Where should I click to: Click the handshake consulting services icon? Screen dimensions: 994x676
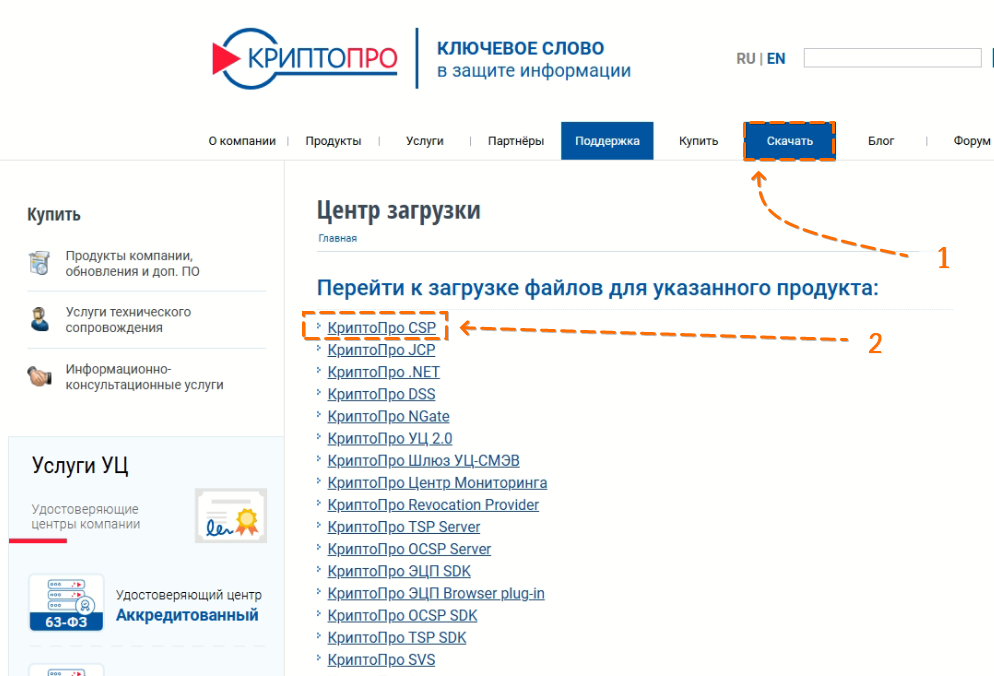(x=39, y=376)
